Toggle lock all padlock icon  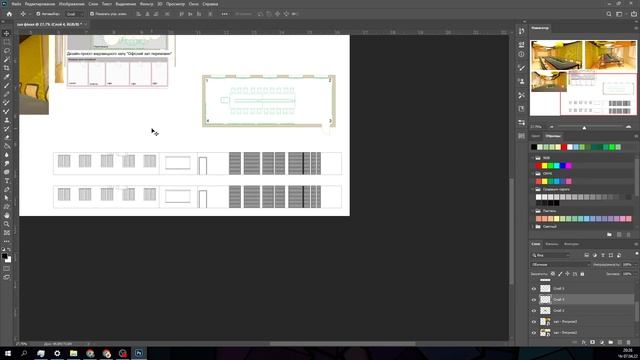point(582,274)
